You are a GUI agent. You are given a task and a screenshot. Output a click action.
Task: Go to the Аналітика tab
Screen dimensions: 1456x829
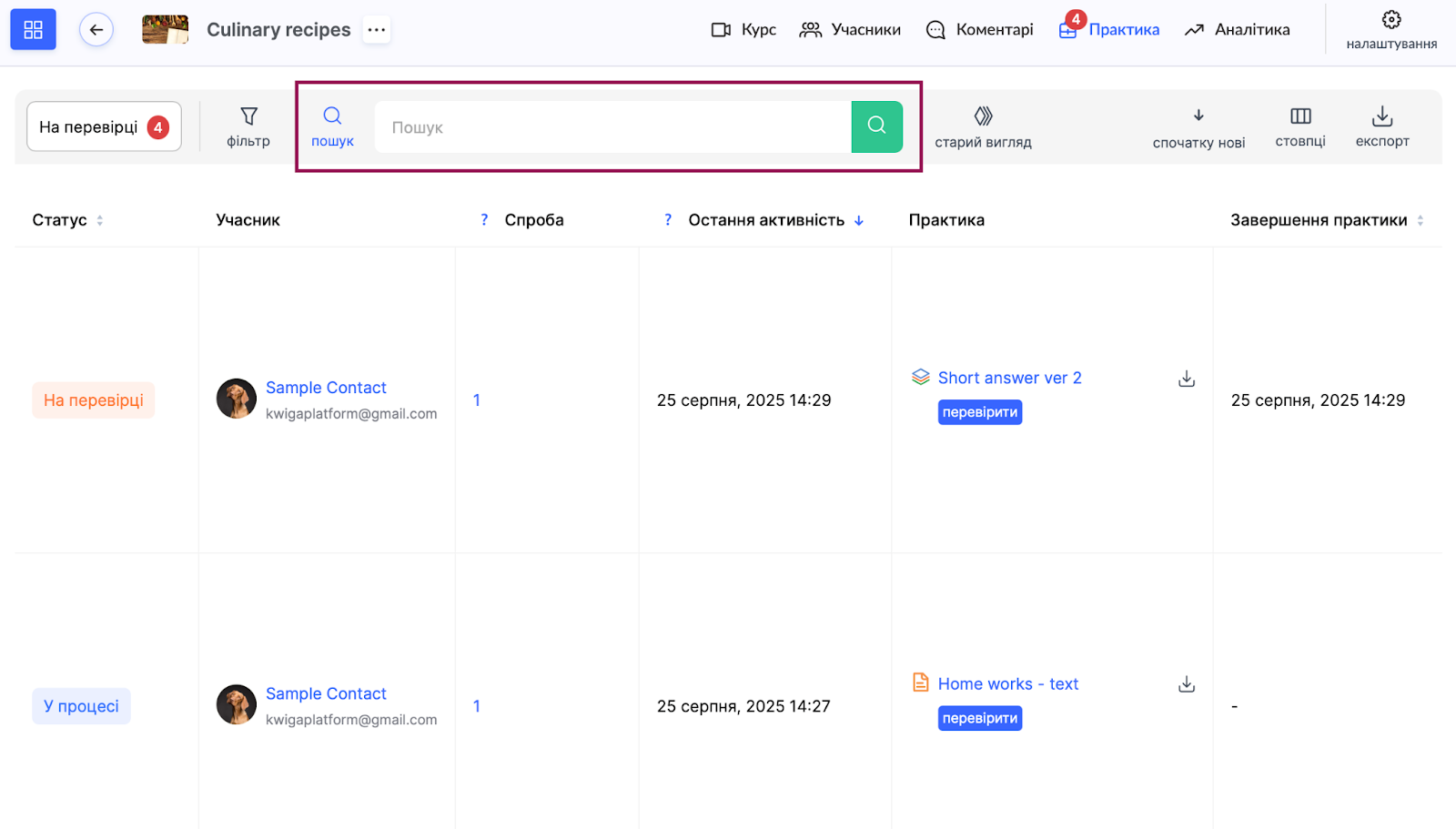tap(1237, 30)
